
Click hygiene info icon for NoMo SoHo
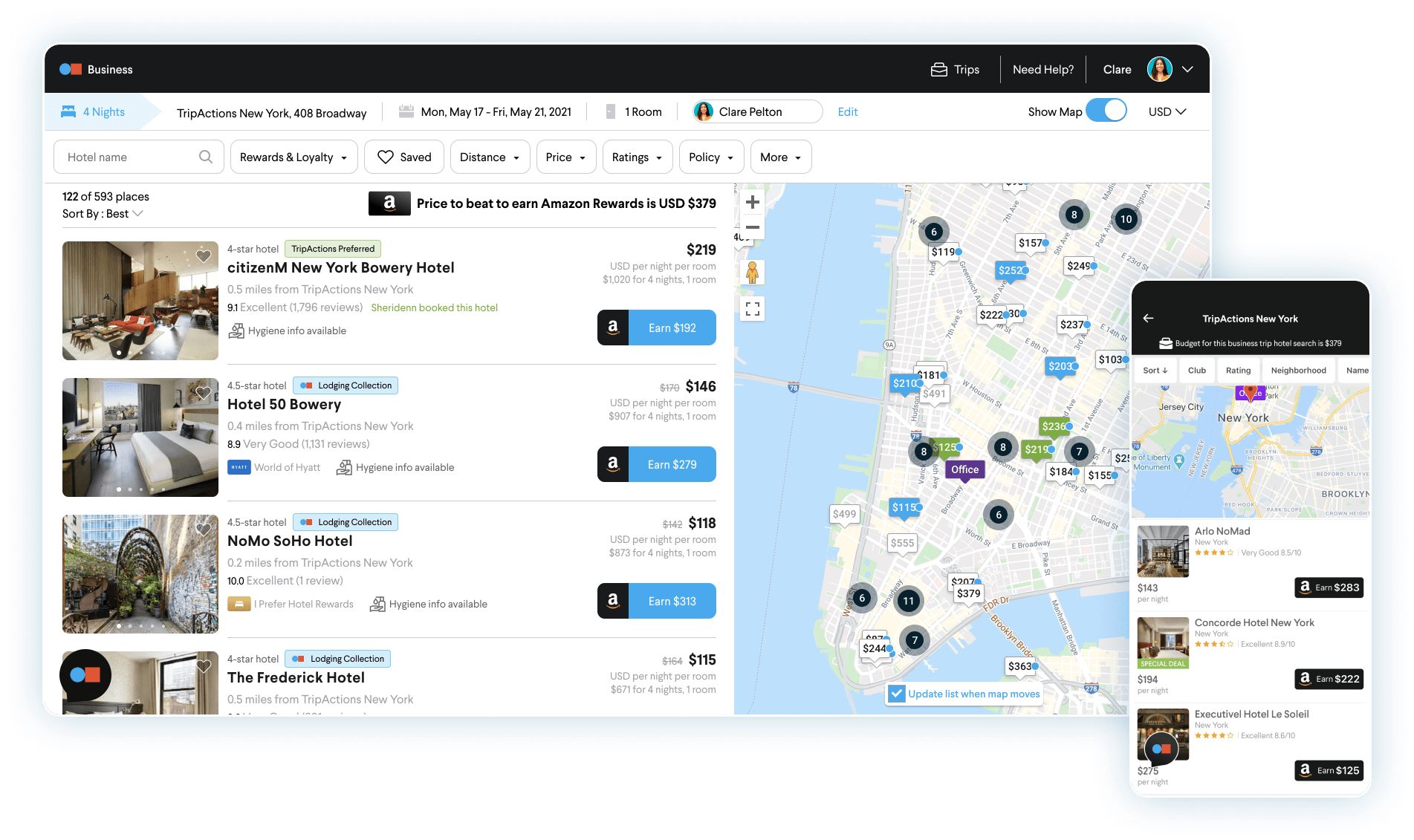pyautogui.click(x=377, y=604)
